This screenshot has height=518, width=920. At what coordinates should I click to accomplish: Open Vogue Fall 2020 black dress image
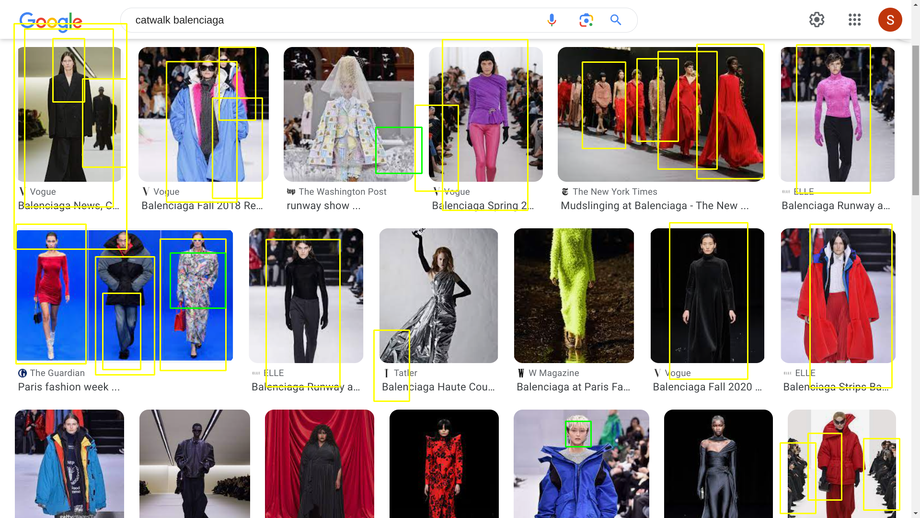click(x=708, y=296)
